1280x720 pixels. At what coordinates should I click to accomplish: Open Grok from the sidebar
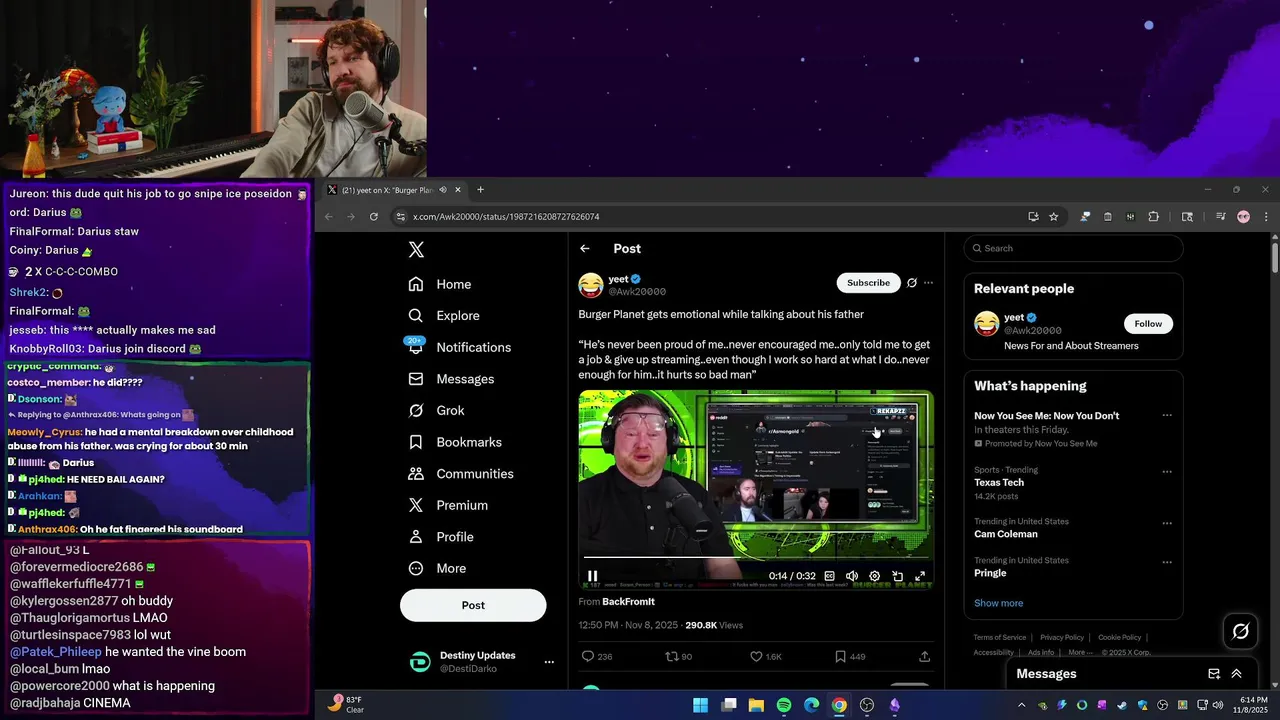point(436,410)
